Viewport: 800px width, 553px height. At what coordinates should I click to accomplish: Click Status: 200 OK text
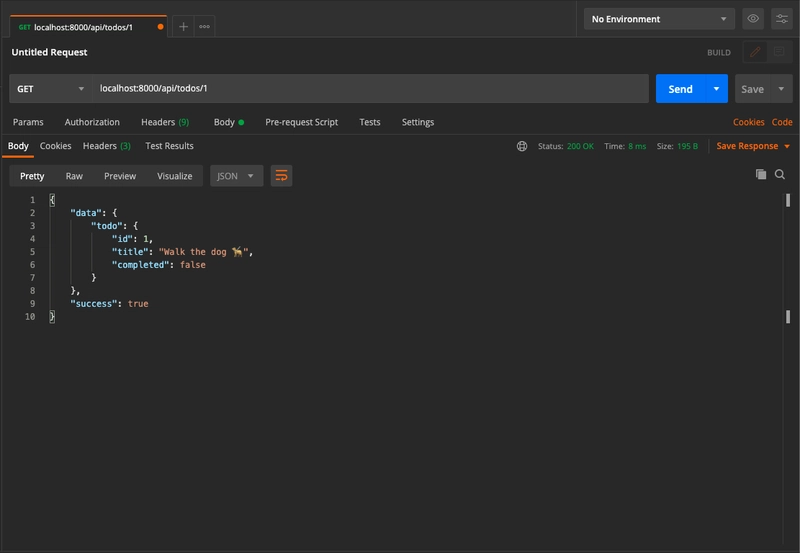565,146
